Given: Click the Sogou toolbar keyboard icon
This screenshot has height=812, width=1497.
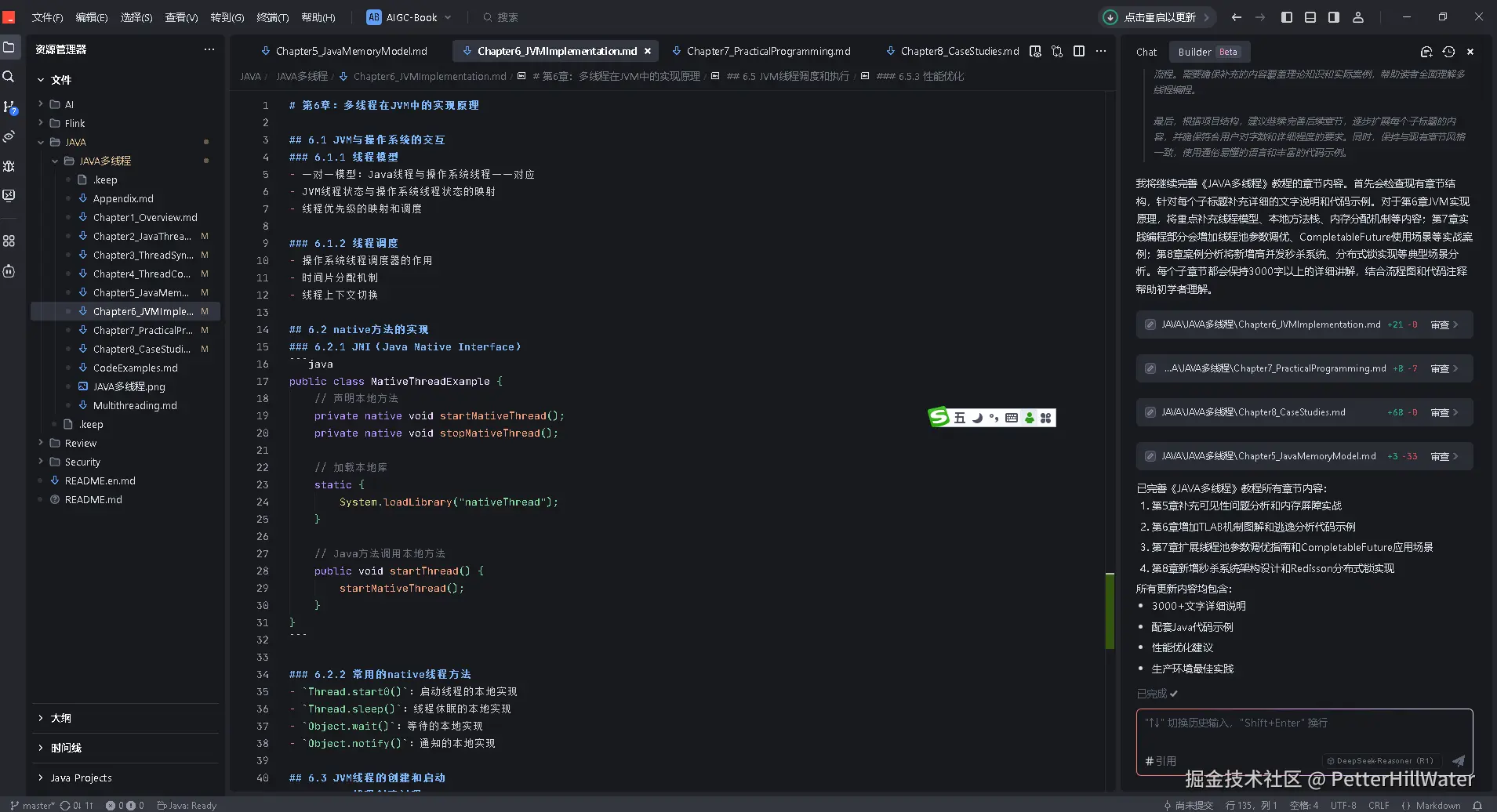Looking at the screenshot, I should 1012,418.
